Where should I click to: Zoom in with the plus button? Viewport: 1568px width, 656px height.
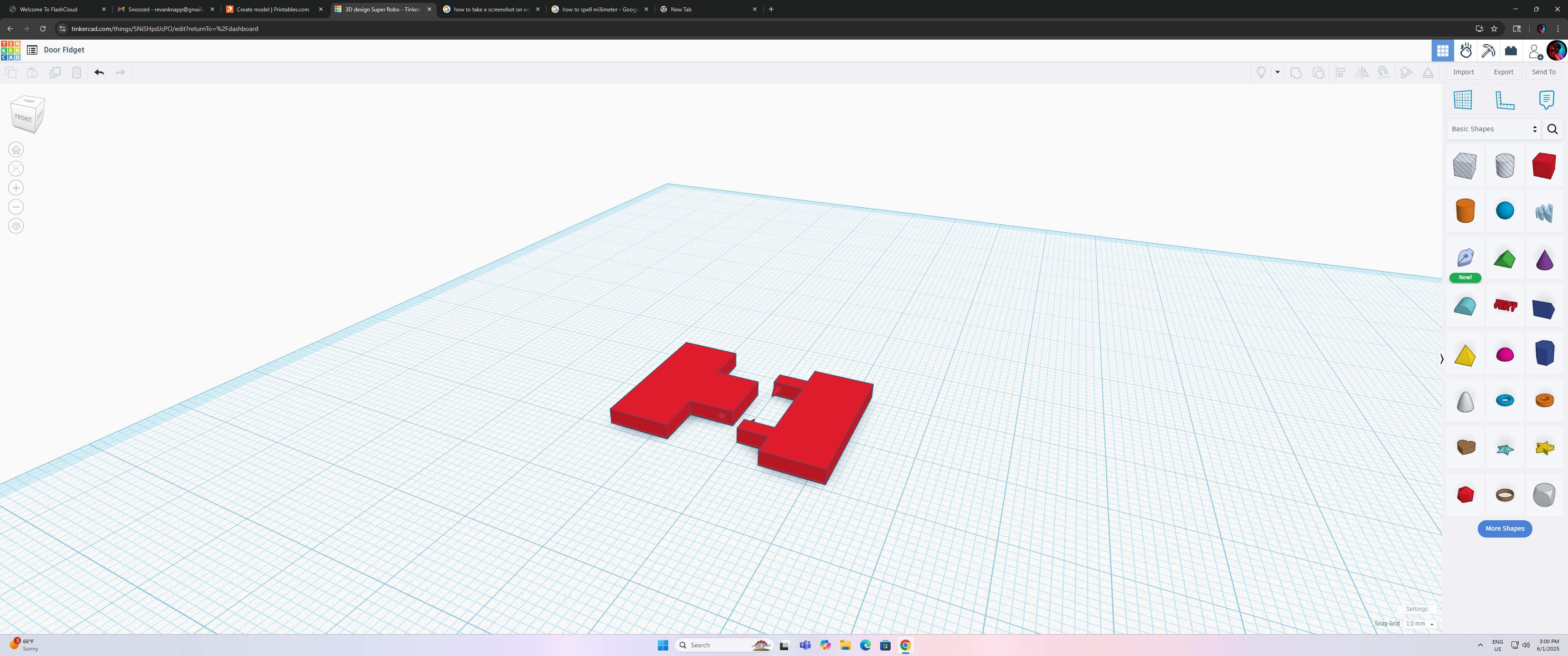[16, 188]
